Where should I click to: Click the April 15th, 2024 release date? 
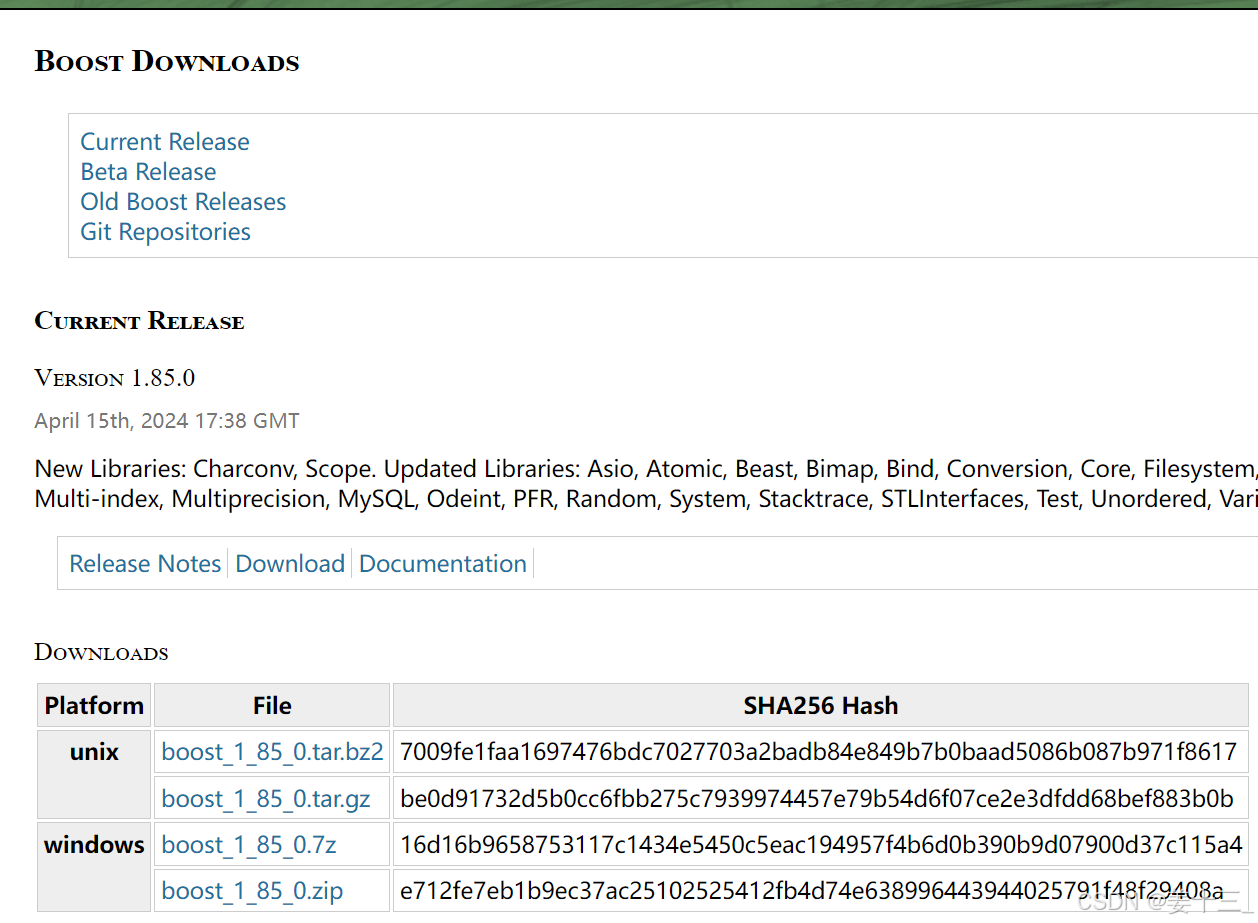pyautogui.click(x=167, y=421)
